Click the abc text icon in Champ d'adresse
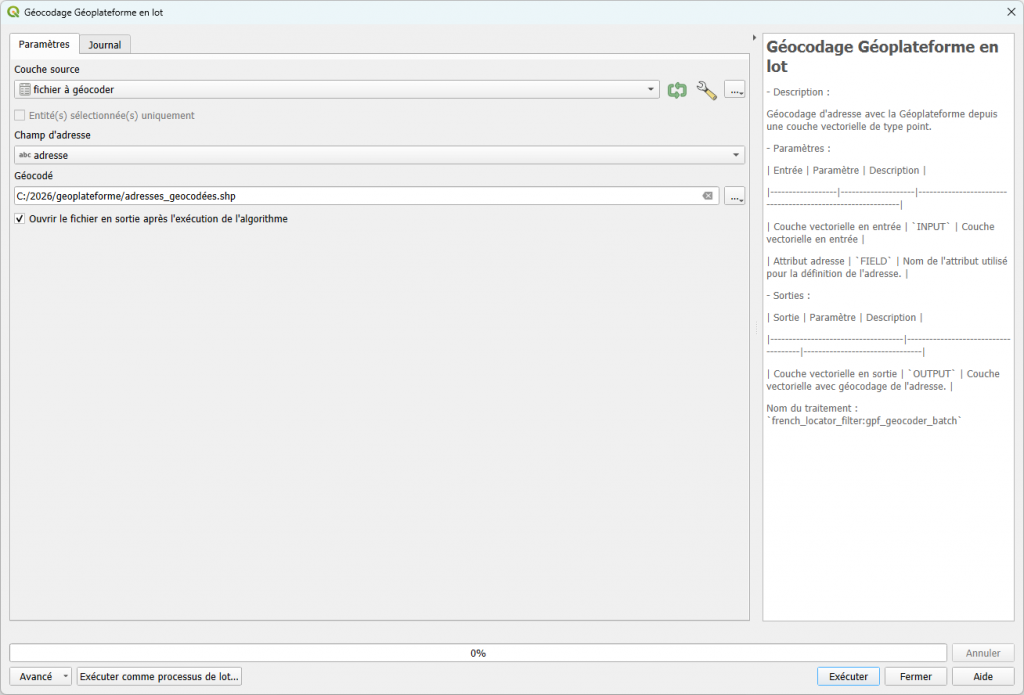 (25, 155)
